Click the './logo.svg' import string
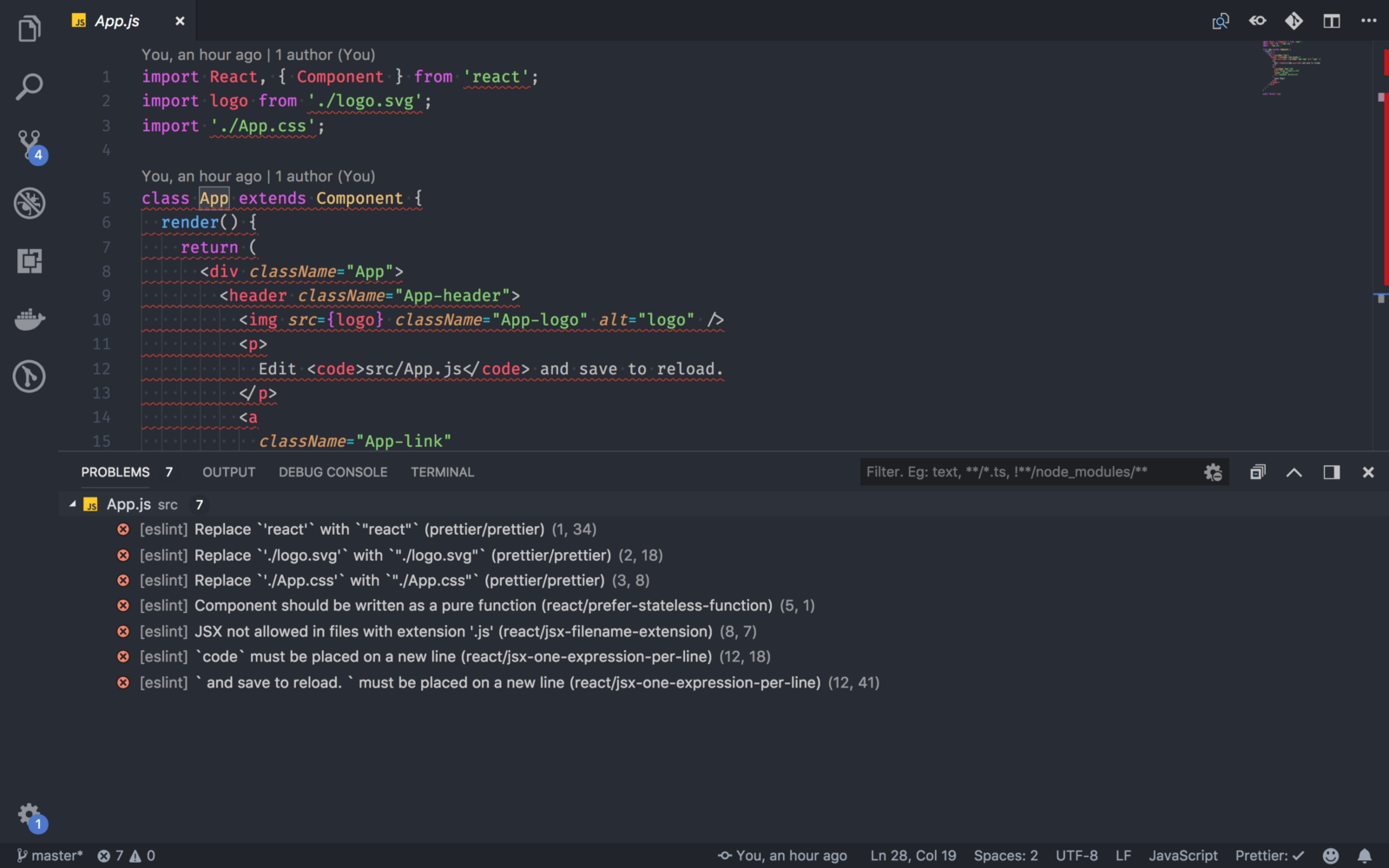 (x=365, y=102)
